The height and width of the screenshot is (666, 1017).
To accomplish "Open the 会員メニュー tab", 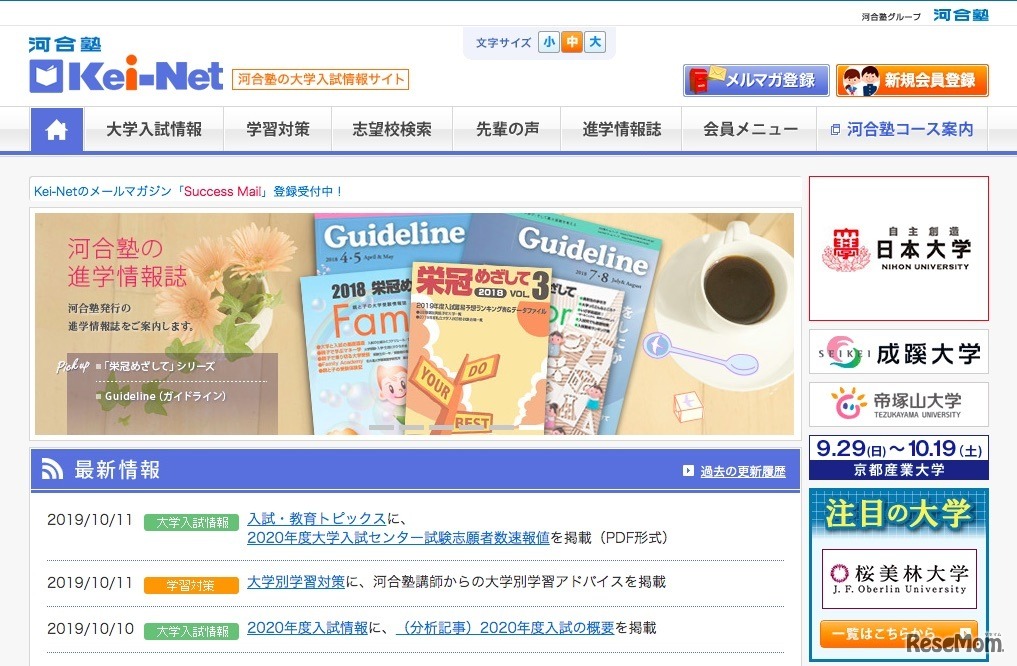I will pyautogui.click(x=750, y=130).
